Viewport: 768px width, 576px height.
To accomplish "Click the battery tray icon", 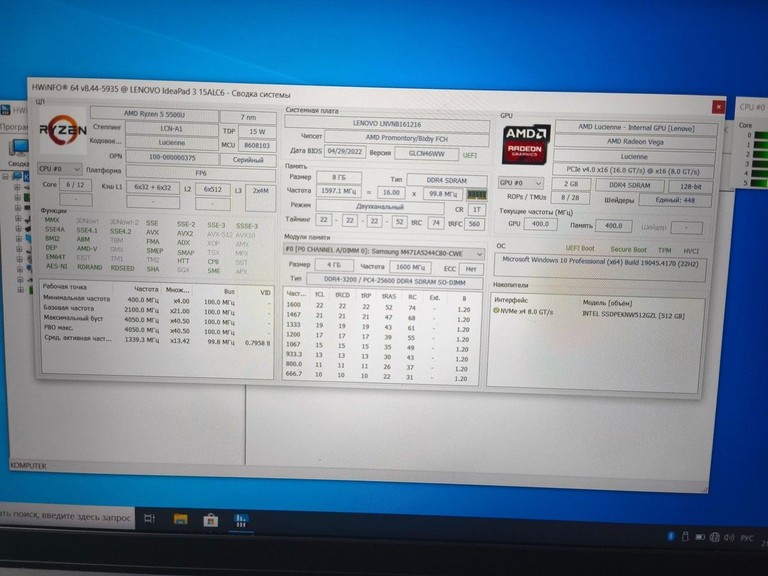I will pos(700,537).
